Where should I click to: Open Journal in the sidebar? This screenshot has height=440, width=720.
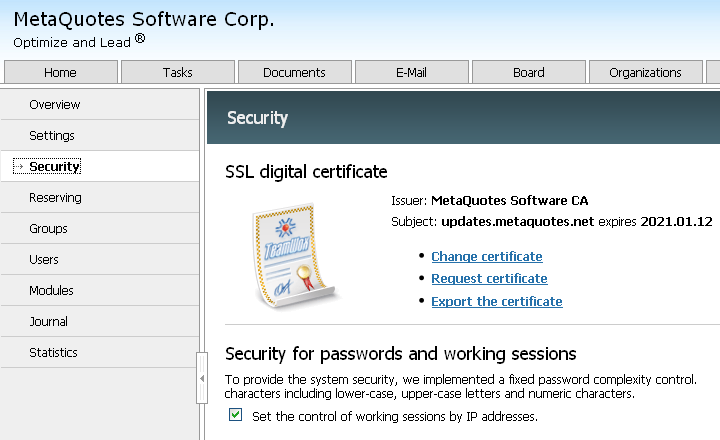click(100, 322)
